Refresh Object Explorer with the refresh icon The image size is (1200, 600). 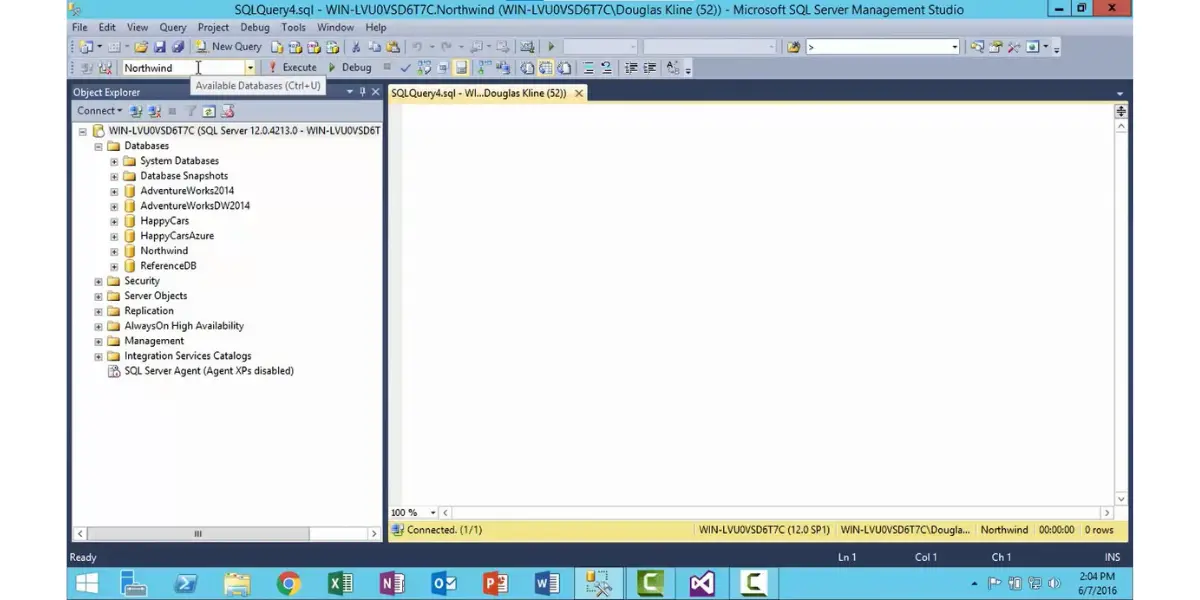(208, 111)
